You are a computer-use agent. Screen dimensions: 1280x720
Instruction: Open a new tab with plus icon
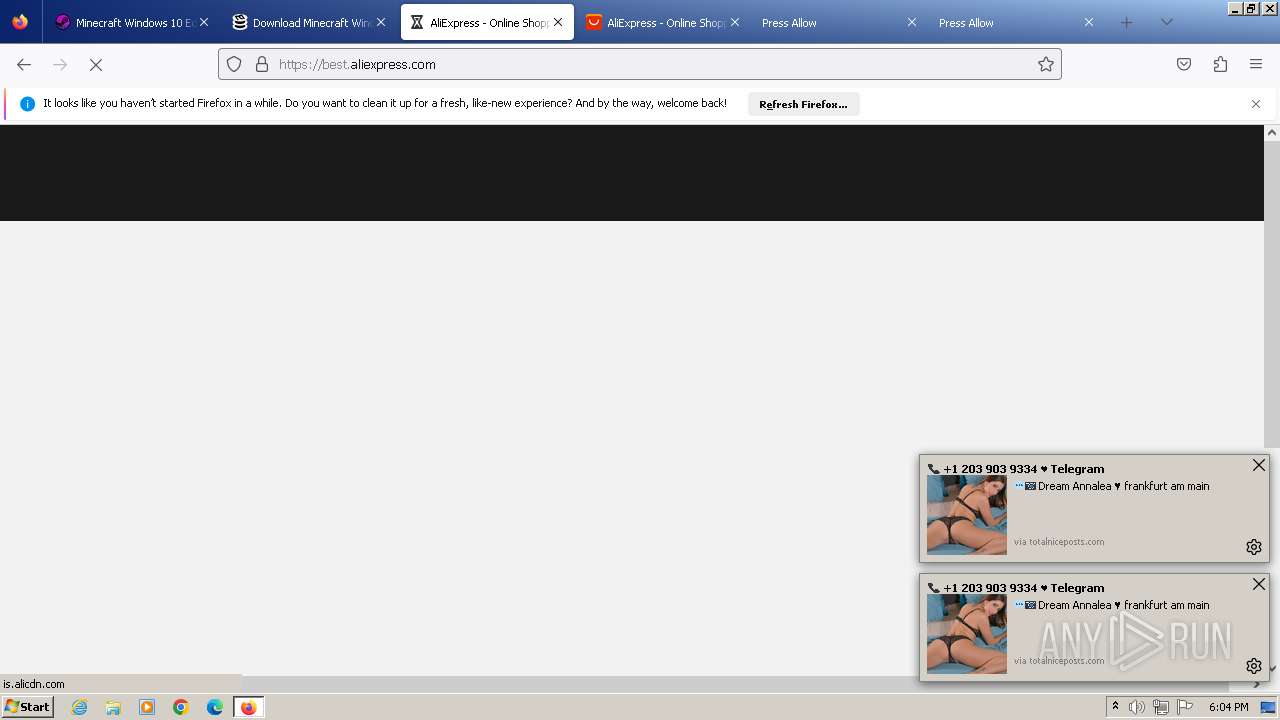pyautogui.click(x=1126, y=22)
